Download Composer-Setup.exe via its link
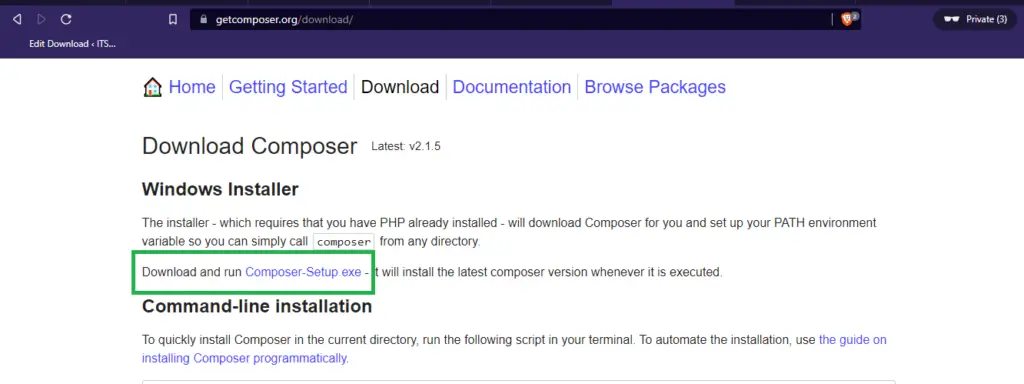Image resolution: width=1024 pixels, height=384 pixels. pos(303,272)
